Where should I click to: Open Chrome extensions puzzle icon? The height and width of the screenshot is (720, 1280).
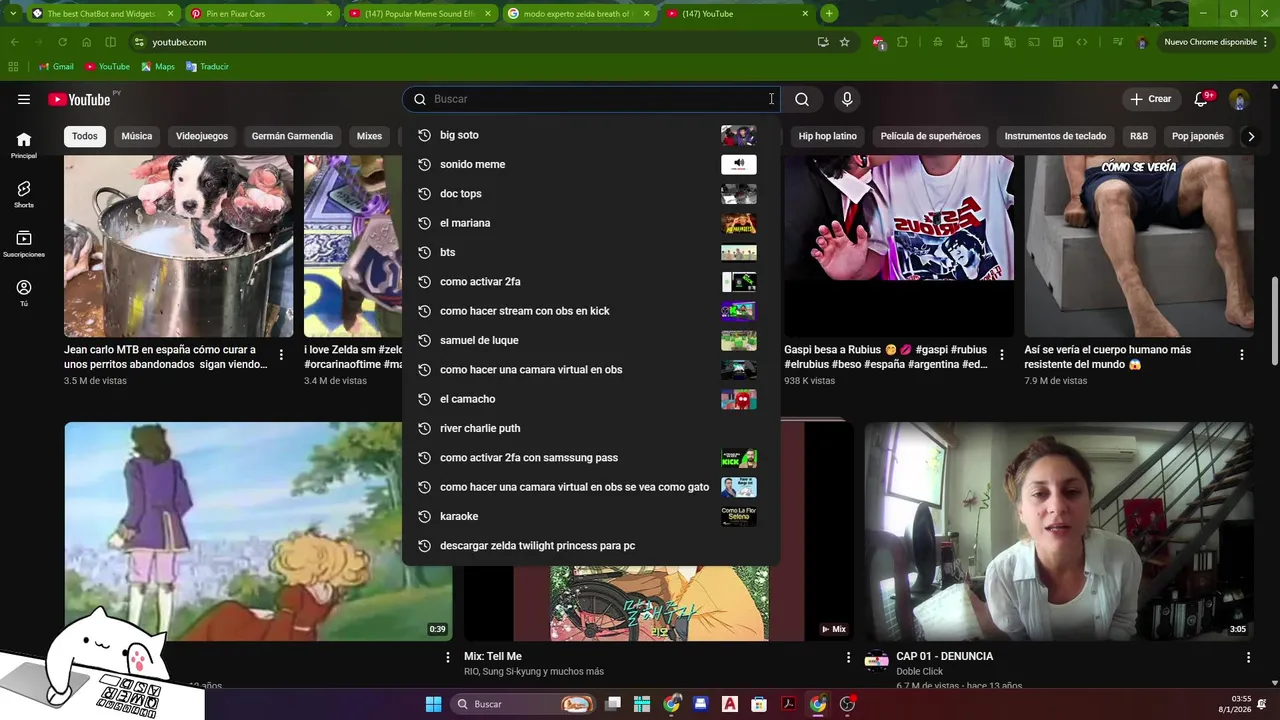(x=902, y=42)
